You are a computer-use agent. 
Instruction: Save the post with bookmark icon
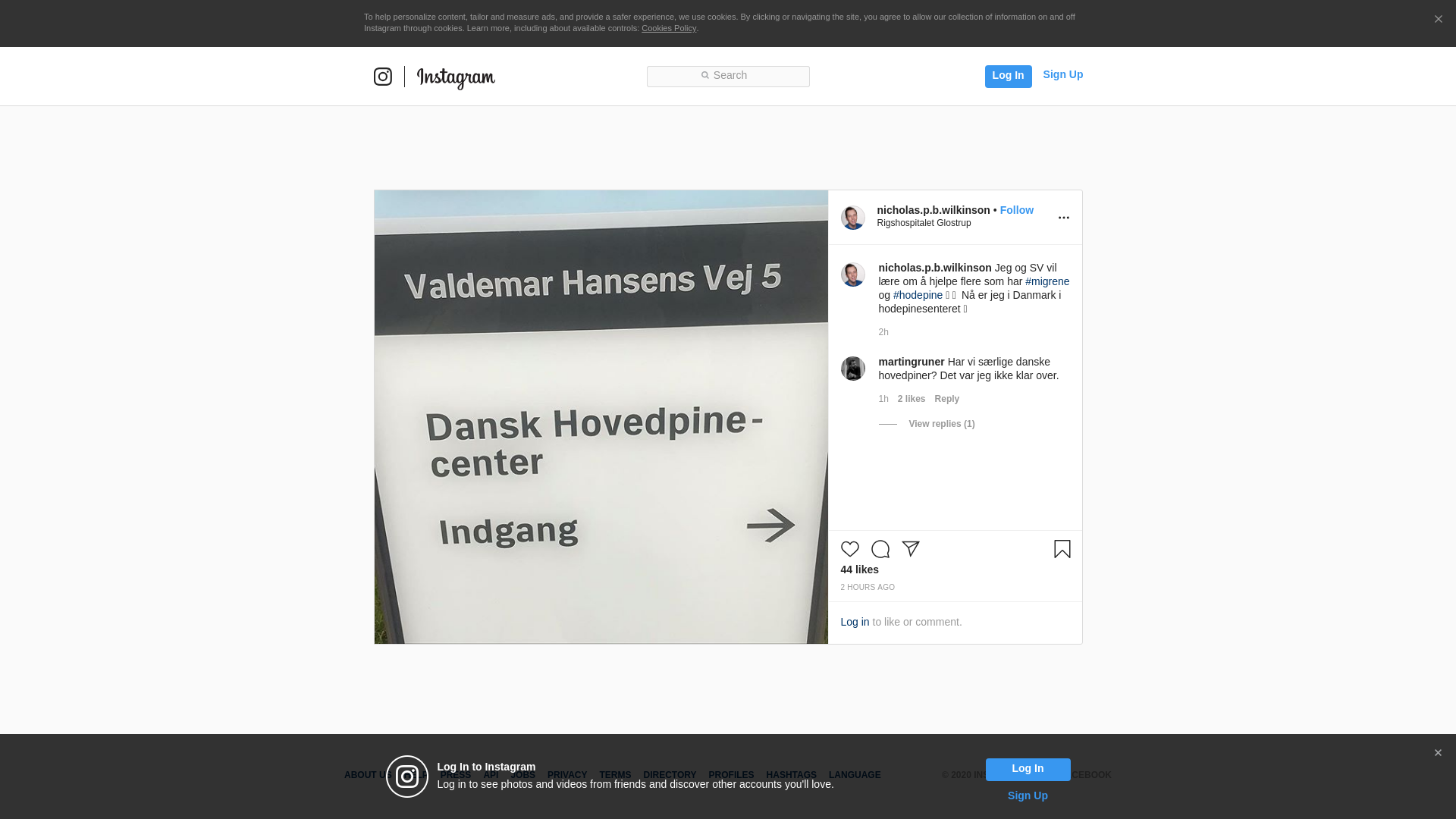(1062, 549)
